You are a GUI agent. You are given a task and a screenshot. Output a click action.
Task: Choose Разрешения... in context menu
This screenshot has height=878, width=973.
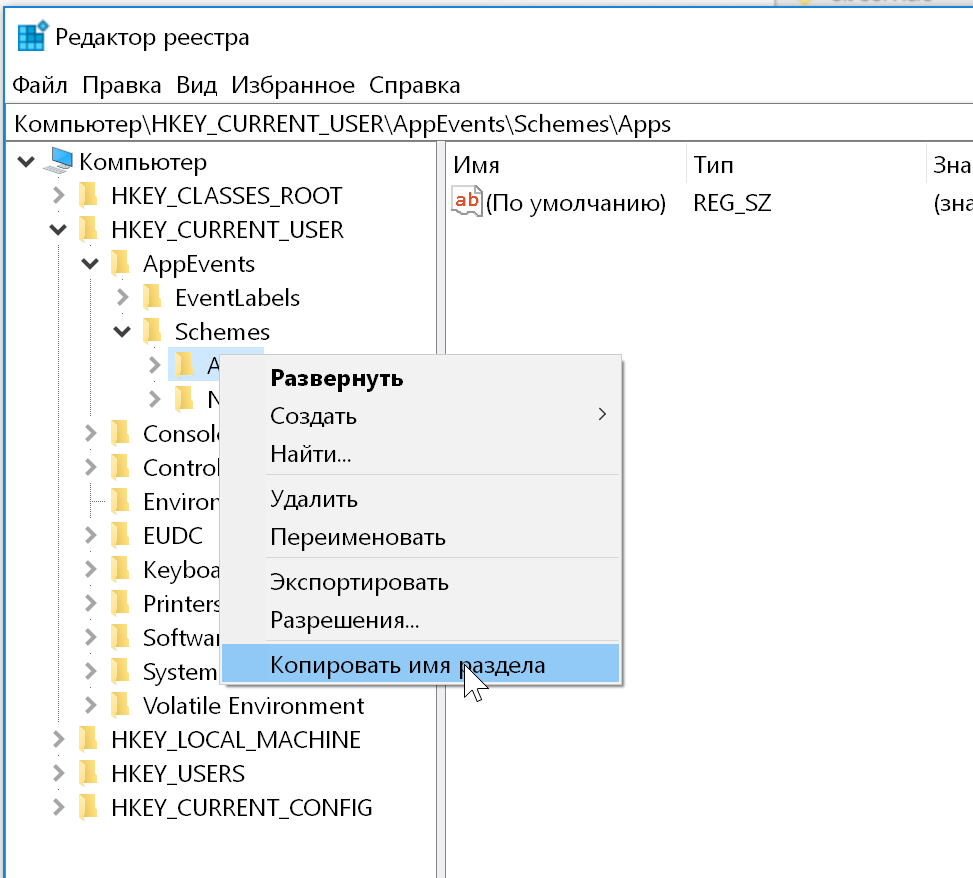(422, 620)
